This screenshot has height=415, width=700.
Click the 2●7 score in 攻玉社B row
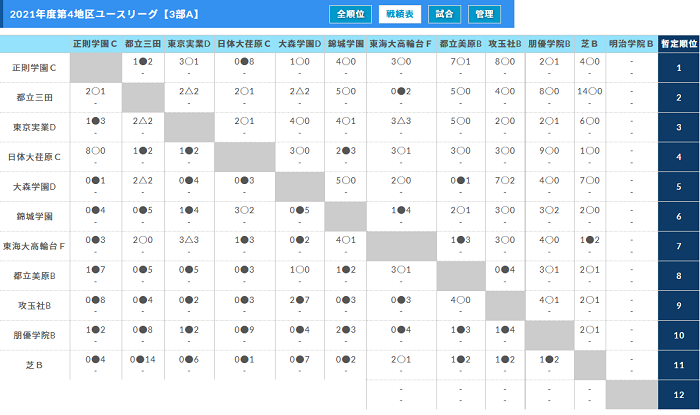point(300,300)
